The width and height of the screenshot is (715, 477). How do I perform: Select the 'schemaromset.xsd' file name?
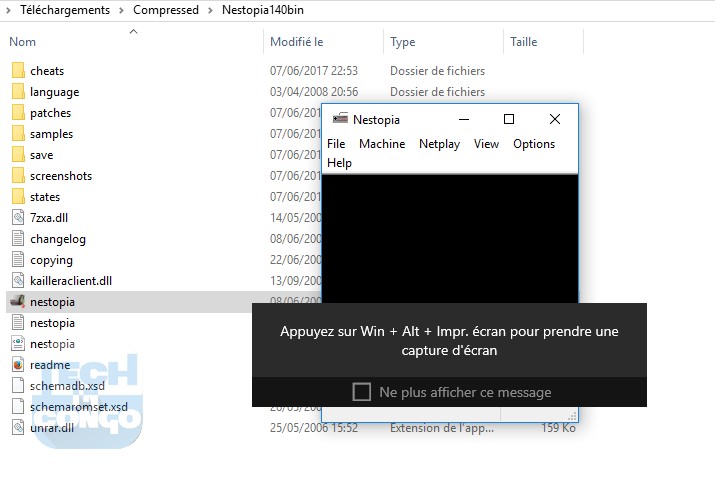pos(79,406)
